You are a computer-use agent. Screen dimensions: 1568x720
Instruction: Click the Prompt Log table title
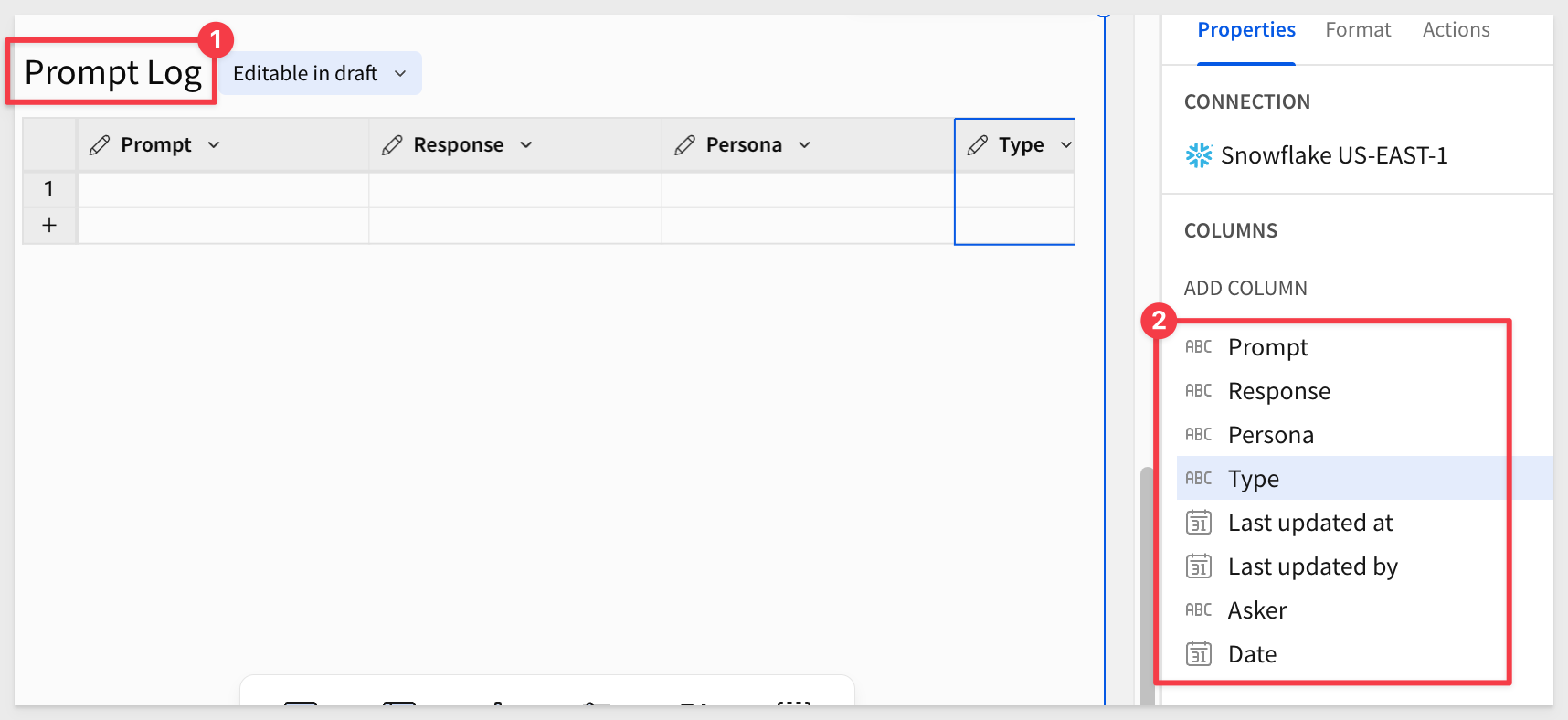click(x=112, y=72)
